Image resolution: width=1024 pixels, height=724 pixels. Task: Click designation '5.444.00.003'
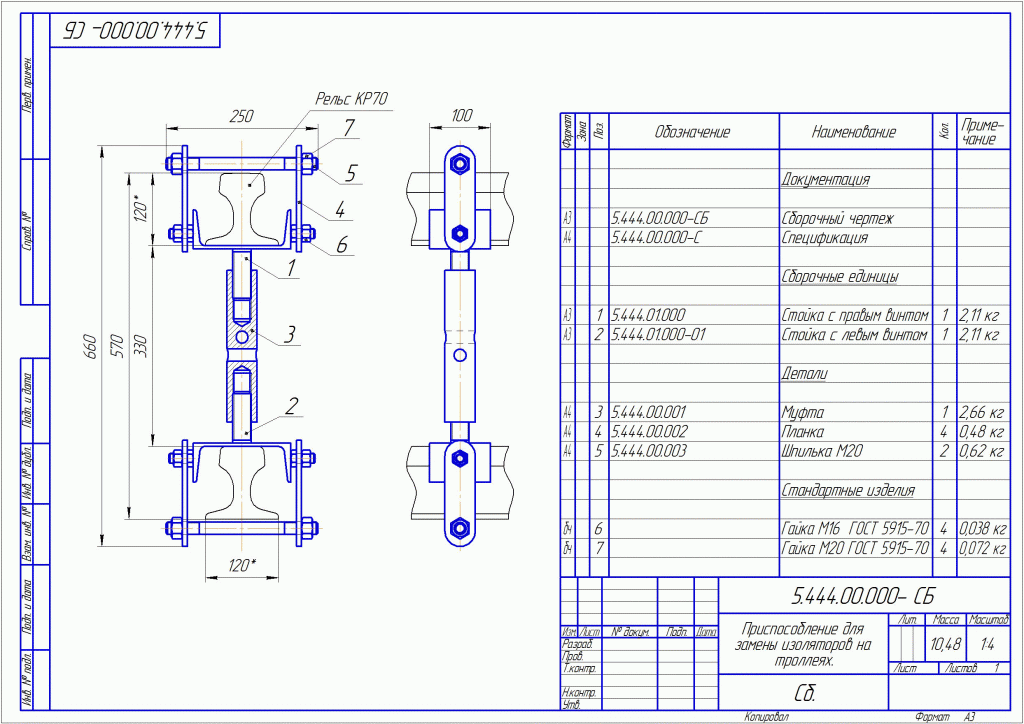coord(649,452)
